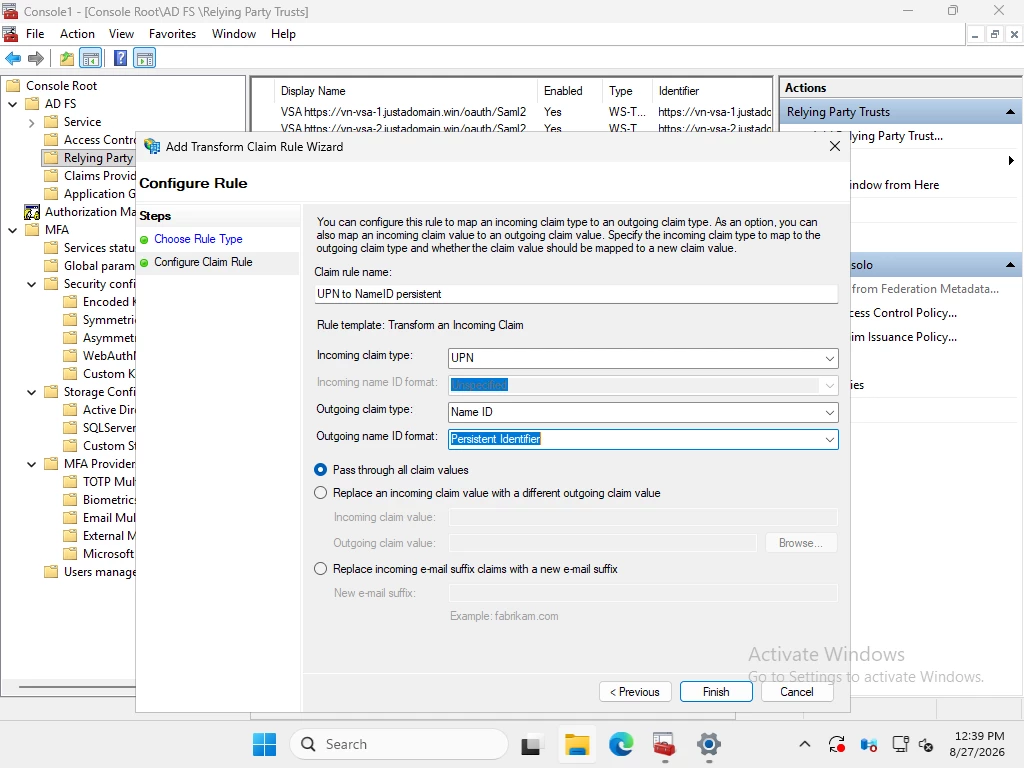Screen dimensions: 1024x768
Task: Collapse the MFA Providers node
Action: 31,464
